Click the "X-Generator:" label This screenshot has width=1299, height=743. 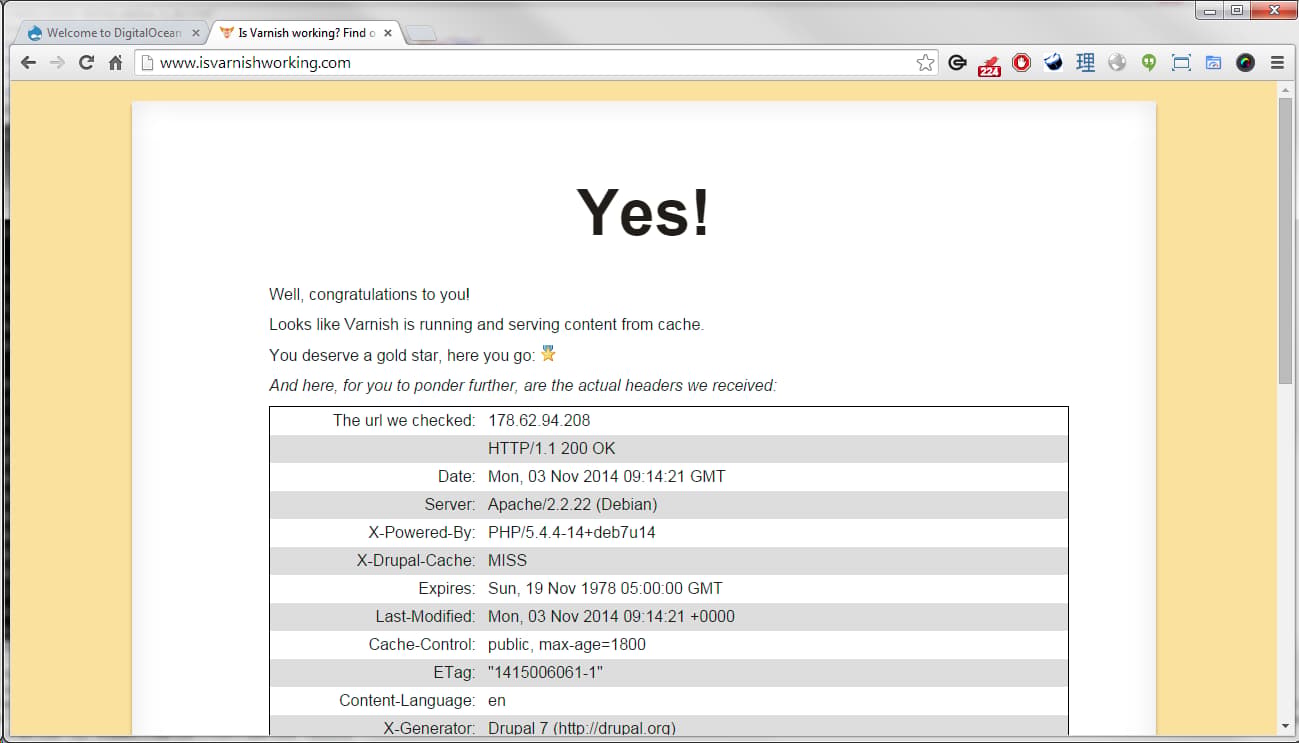tap(429, 729)
